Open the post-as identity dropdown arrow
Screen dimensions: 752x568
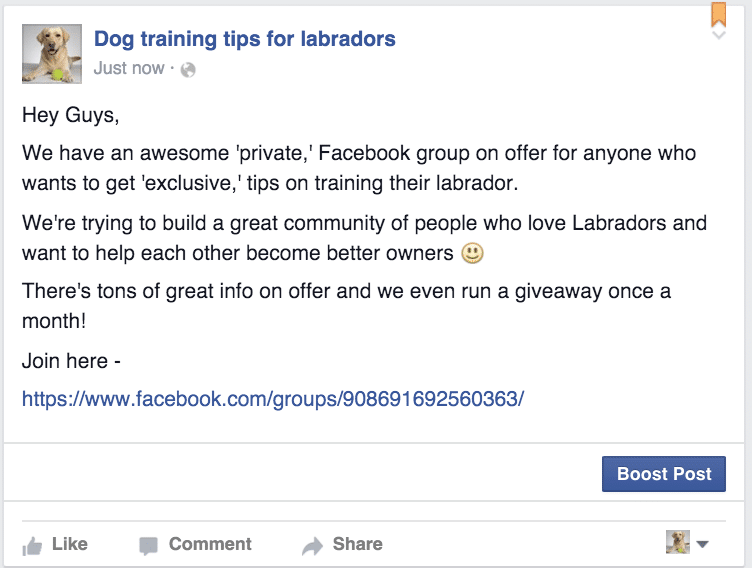703,544
